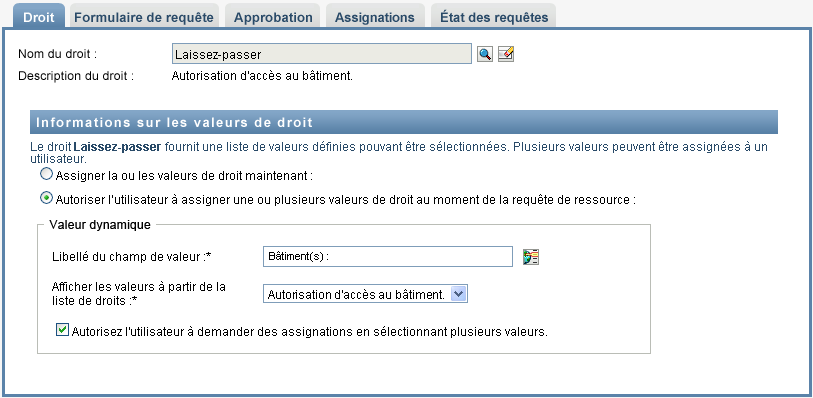Open the État des requêtes tab
Viewport: 813px width, 398px height.
(494, 17)
